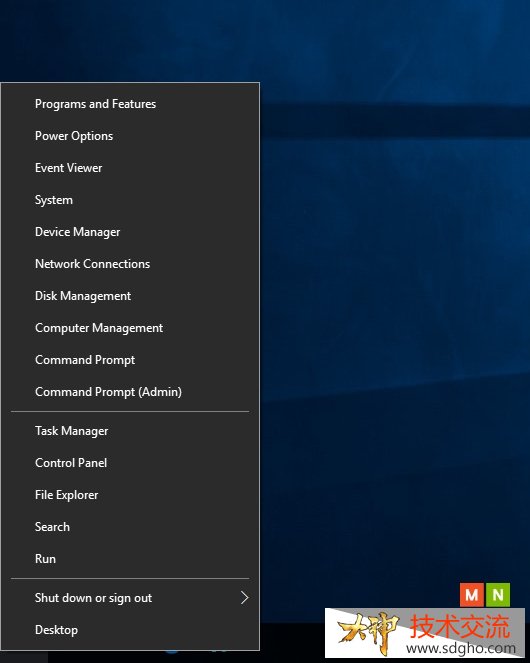The image size is (530, 663).
Task: Open the Run dialog entry
Action: tap(130, 559)
